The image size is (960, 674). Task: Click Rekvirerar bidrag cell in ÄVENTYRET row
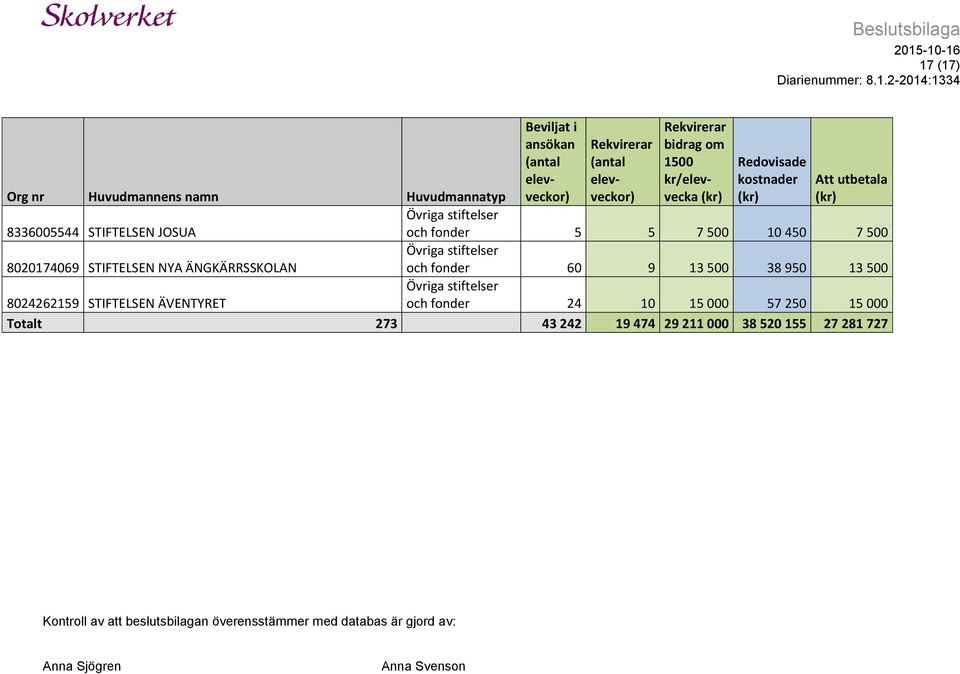coord(696,294)
